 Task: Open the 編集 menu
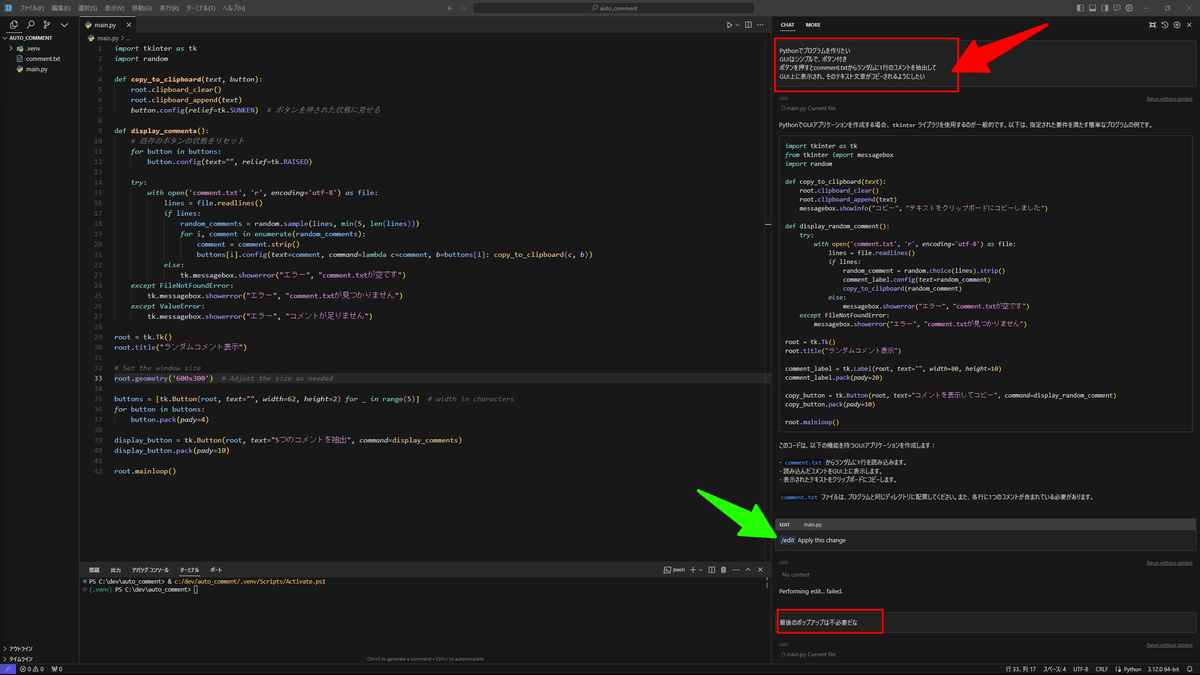(59, 8)
